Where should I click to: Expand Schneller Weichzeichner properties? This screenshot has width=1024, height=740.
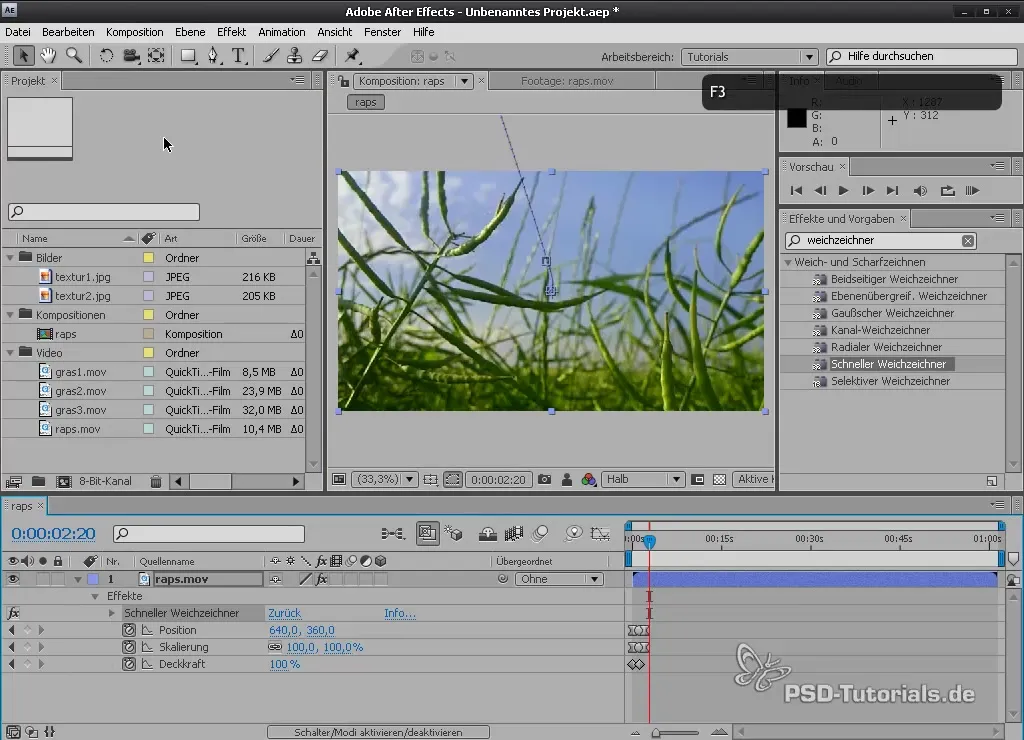pos(112,613)
